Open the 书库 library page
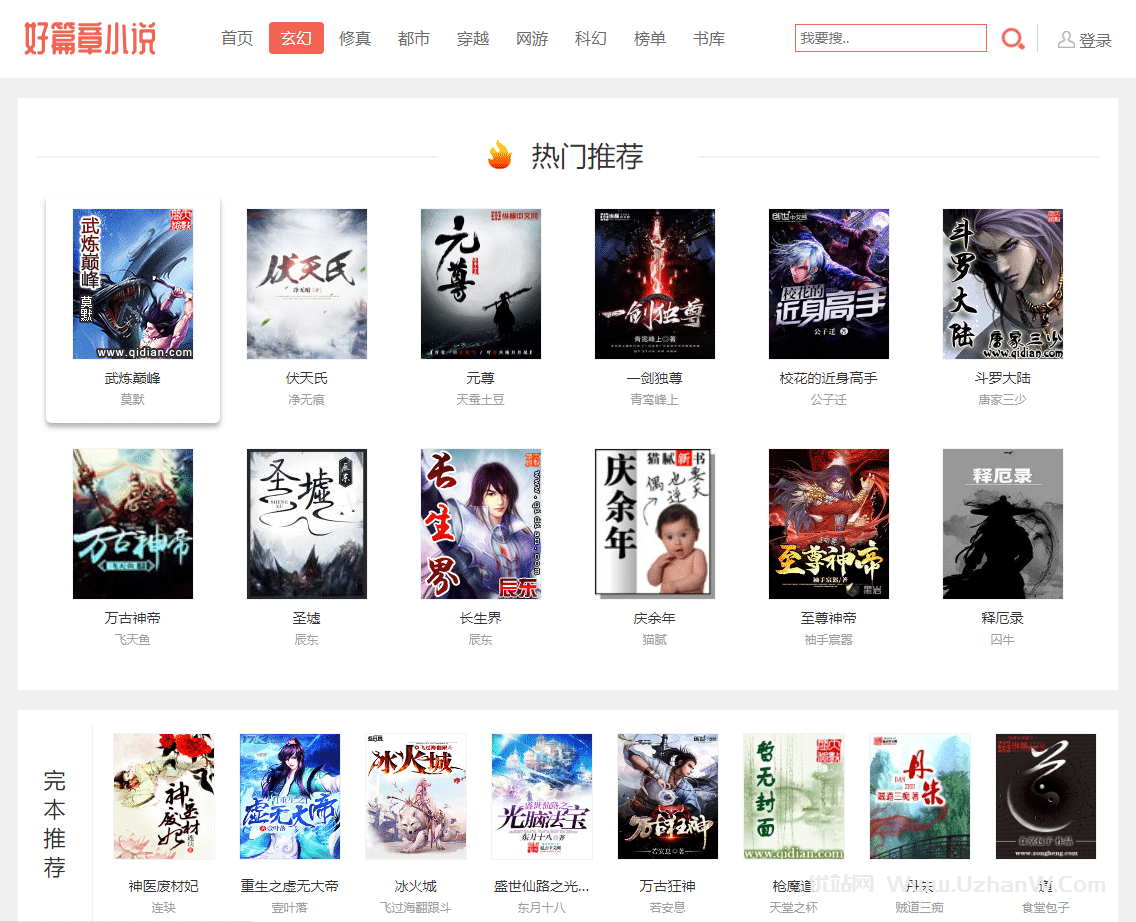 [x=709, y=38]
